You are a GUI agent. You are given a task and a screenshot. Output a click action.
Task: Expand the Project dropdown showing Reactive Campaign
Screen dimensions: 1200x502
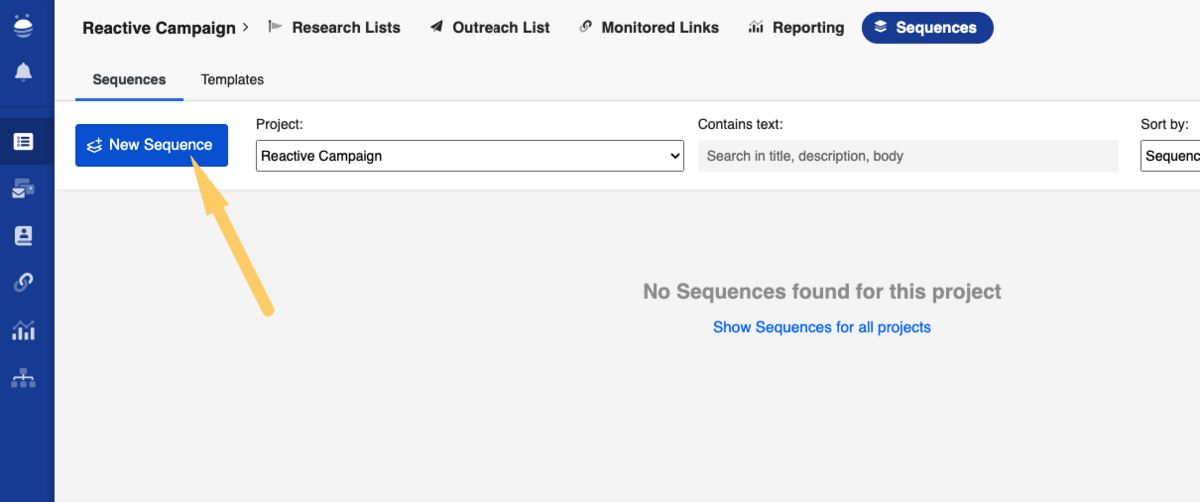(x=469, y=156)
